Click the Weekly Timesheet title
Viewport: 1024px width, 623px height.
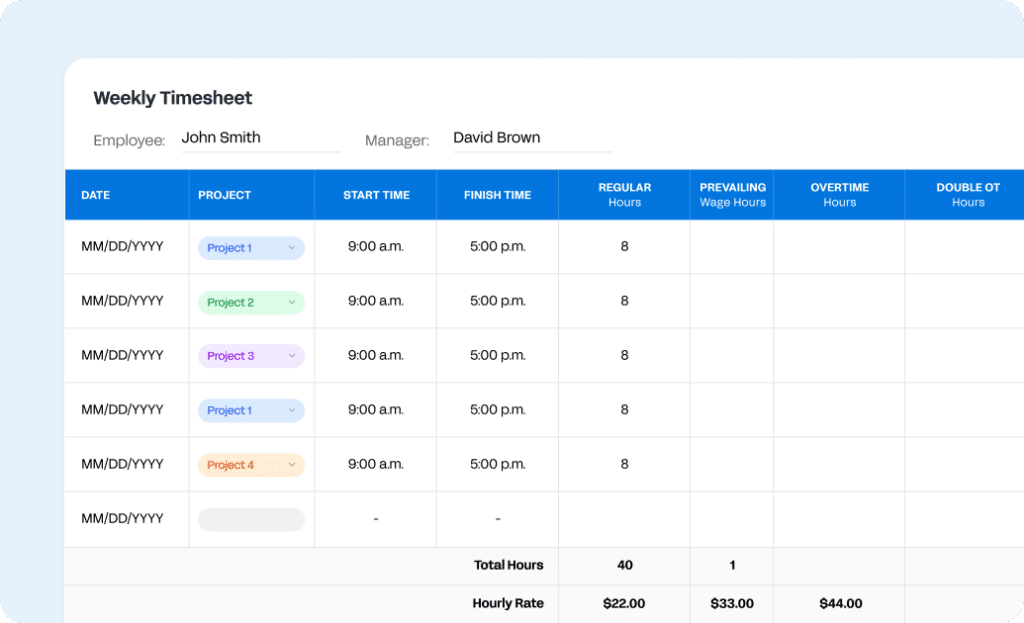[172, 98]
